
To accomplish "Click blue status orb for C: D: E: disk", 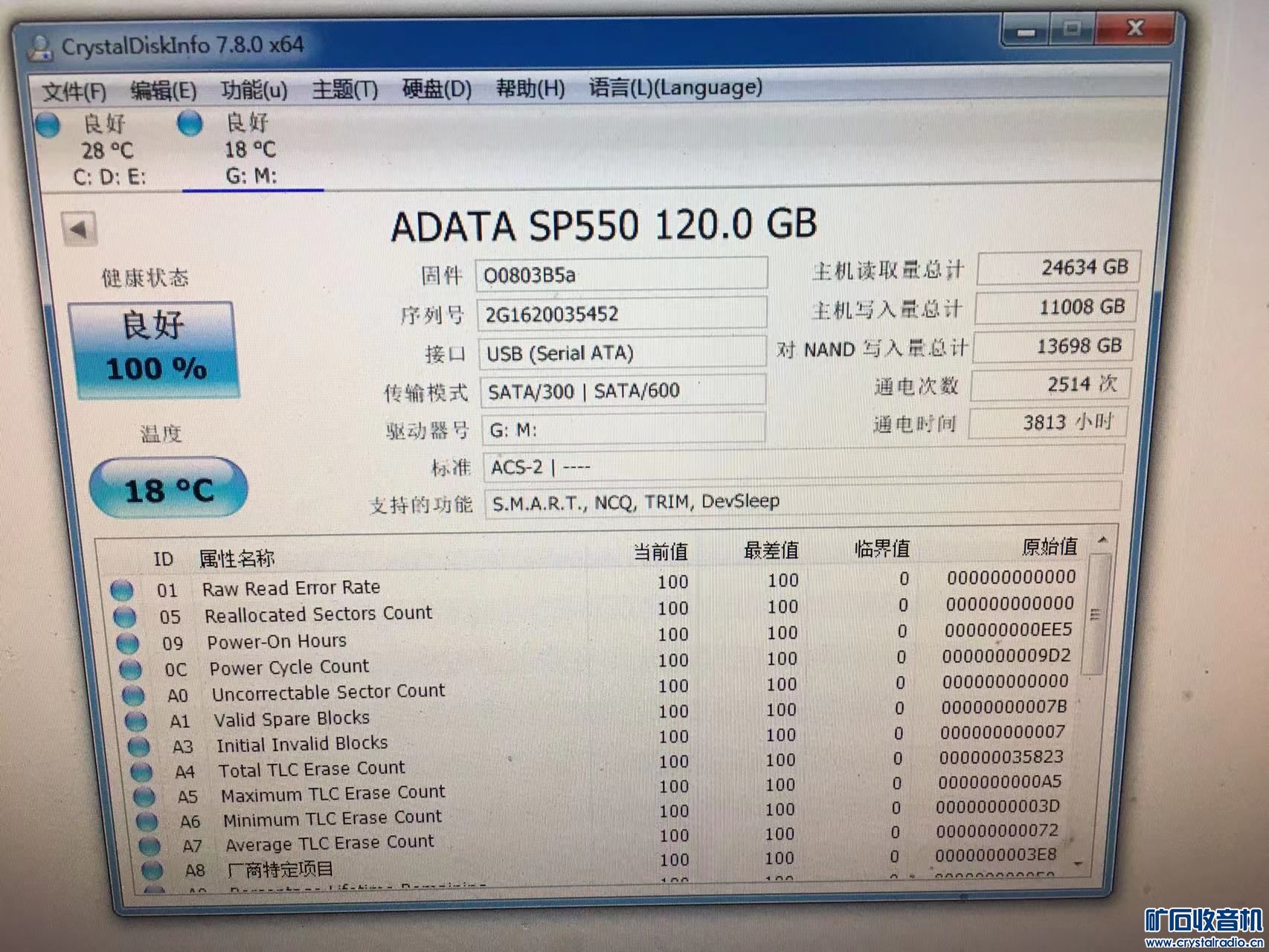I will pos(48,124).
